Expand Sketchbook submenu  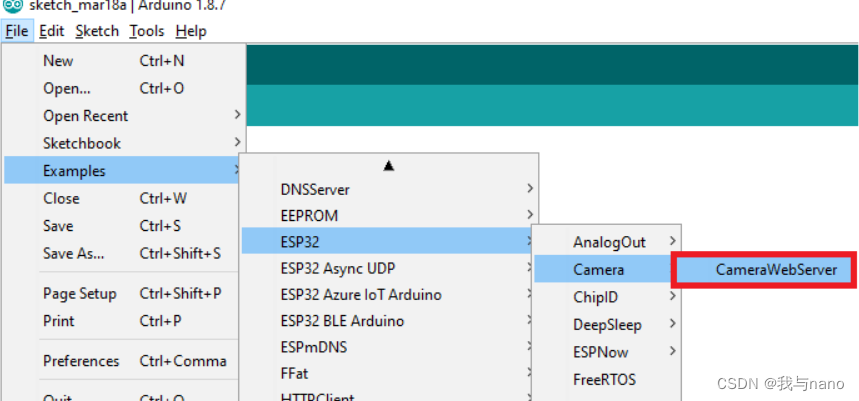pyautogui.click(x=124, y=143)
